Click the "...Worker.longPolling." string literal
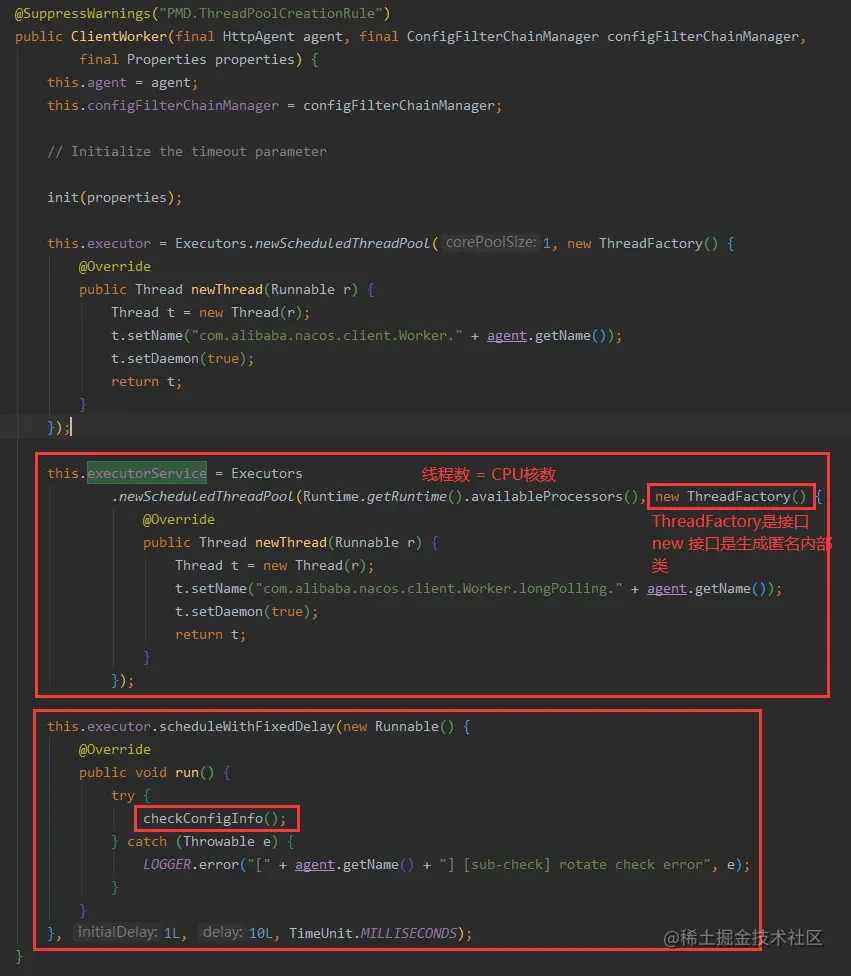Image resolution: width=851 pixels, height=976 pixels. (439, 588)
